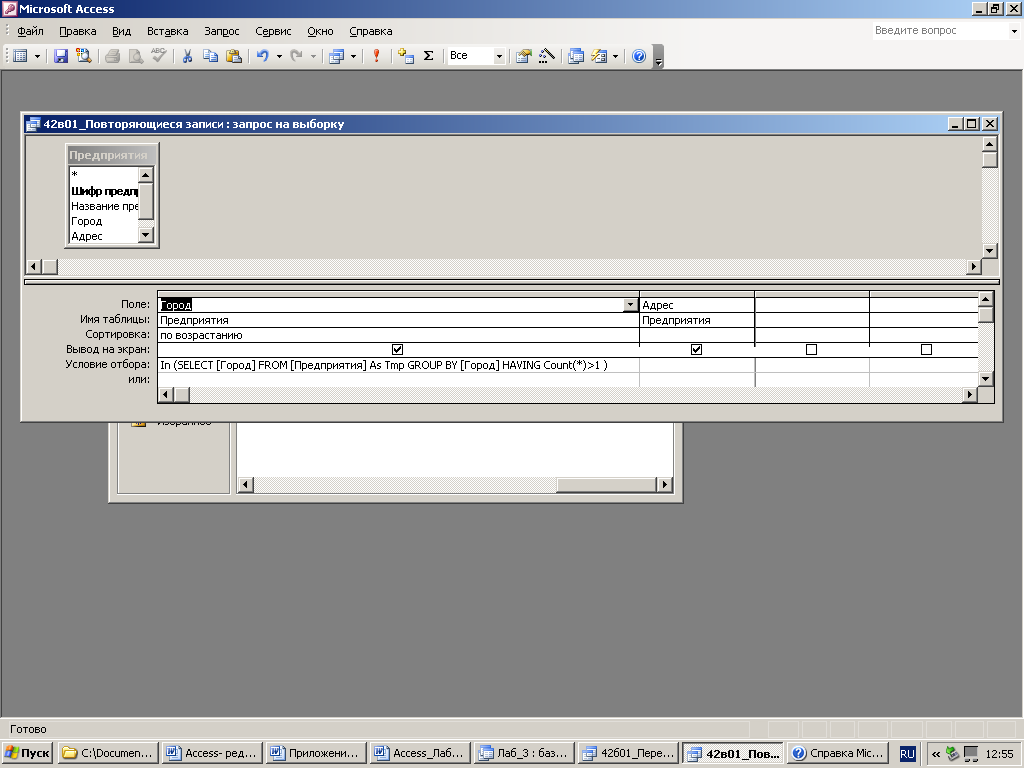The image size is (1024, 768).
Task: Open the Файл menu
Action: 30,31
